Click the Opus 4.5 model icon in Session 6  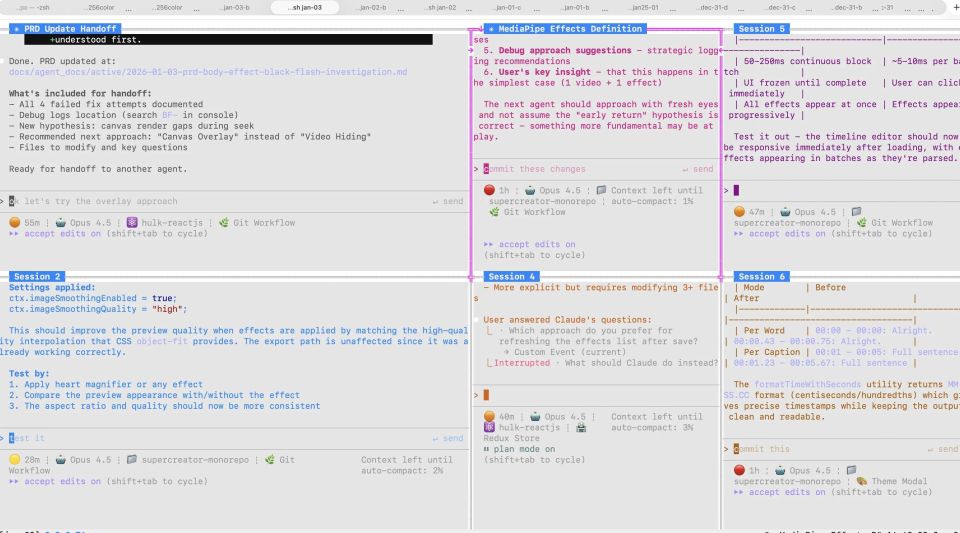pos(780,471)
